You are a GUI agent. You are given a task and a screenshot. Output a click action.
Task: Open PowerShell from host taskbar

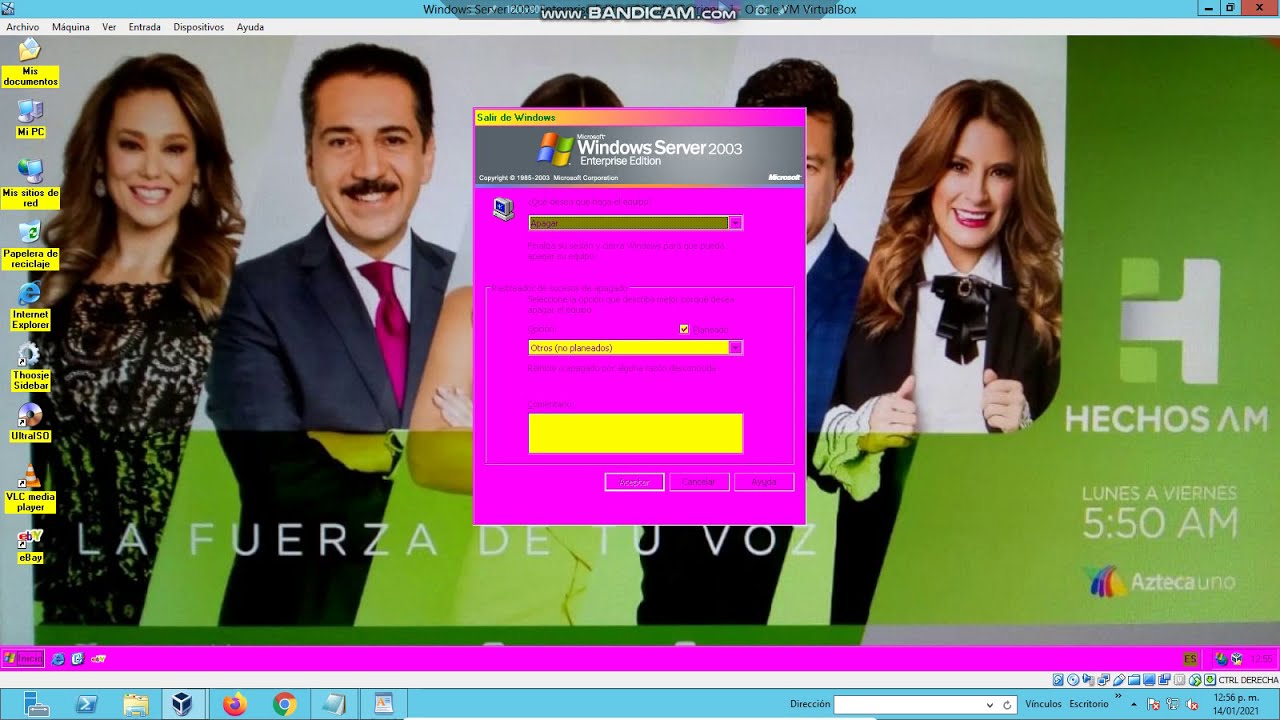86,704
